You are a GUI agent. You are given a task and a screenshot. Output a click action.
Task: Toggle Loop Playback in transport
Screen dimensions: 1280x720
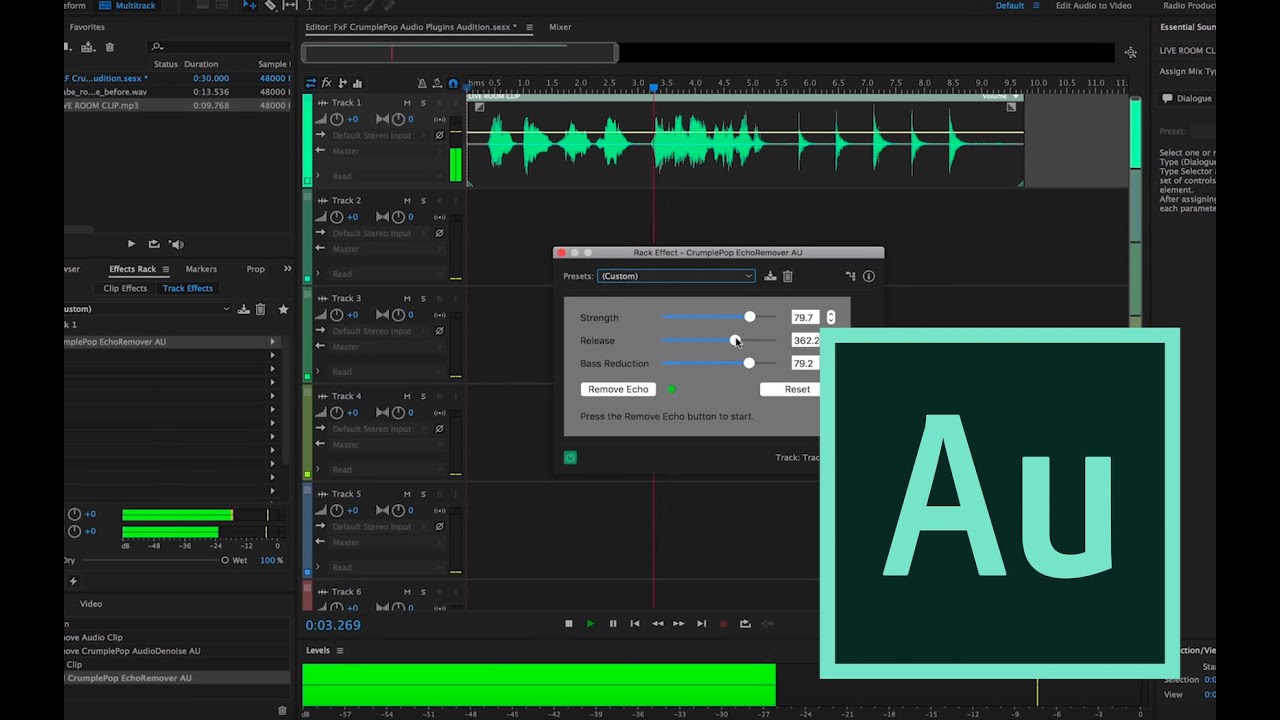(x=745, y=624)
